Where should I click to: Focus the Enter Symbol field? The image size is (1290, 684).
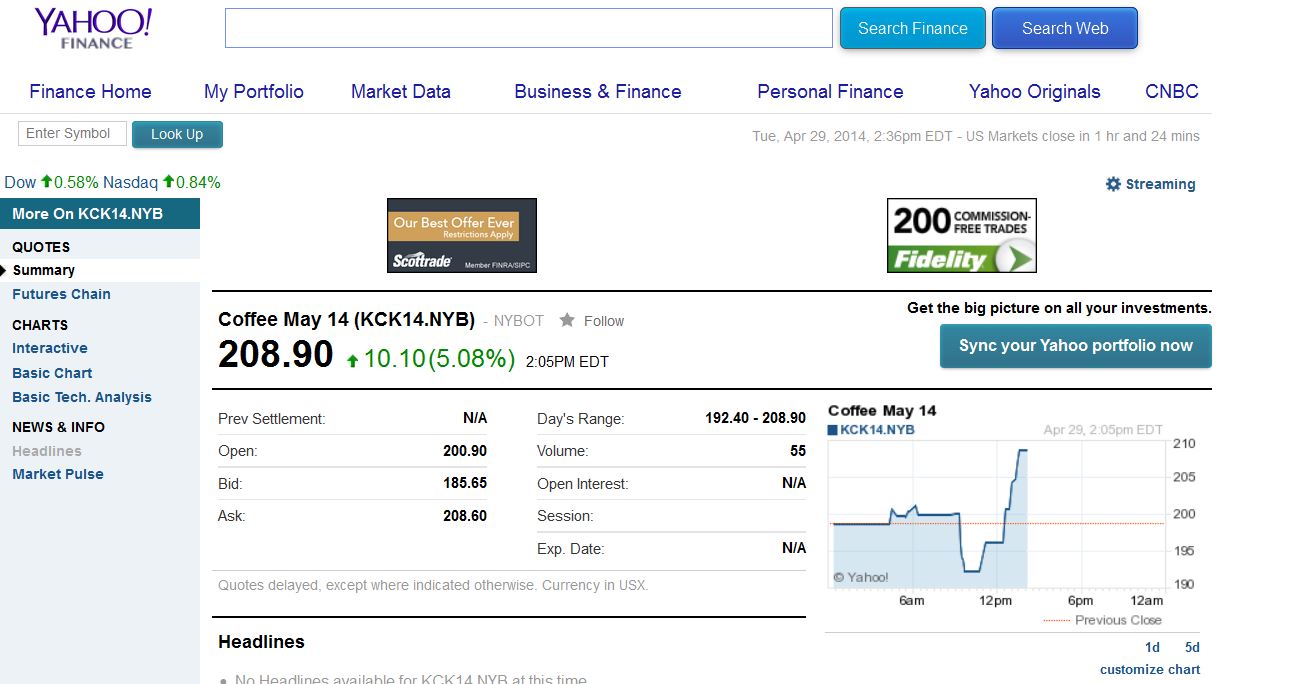pos(72,134)
